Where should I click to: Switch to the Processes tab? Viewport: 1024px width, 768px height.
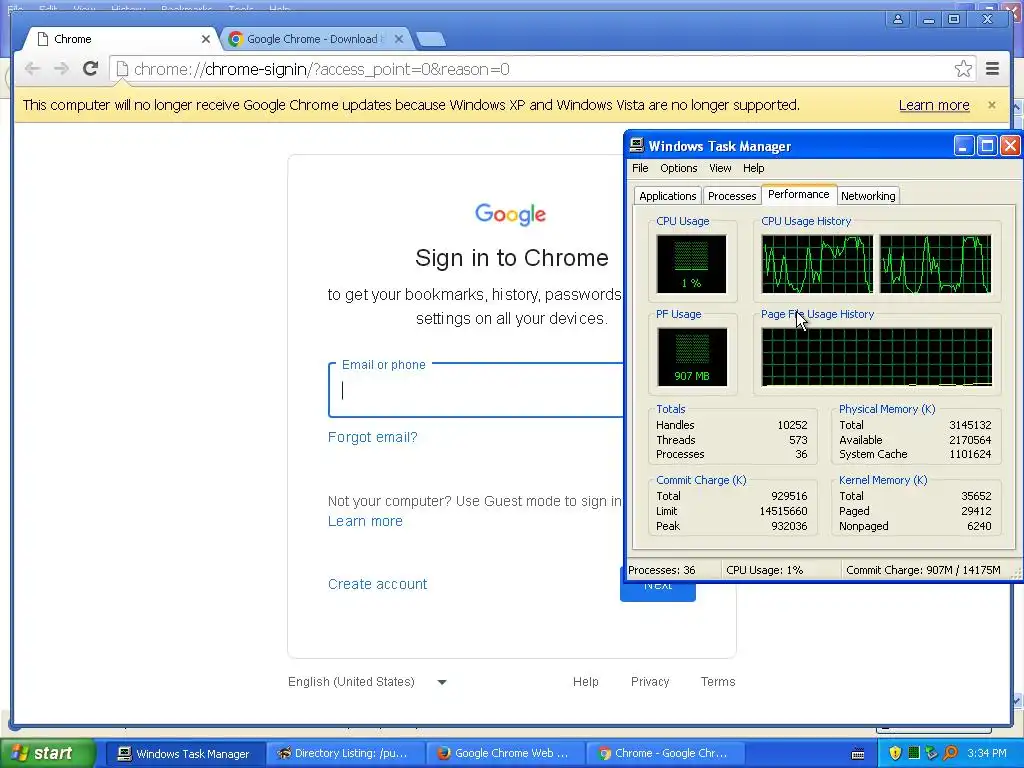pos(731,196)
